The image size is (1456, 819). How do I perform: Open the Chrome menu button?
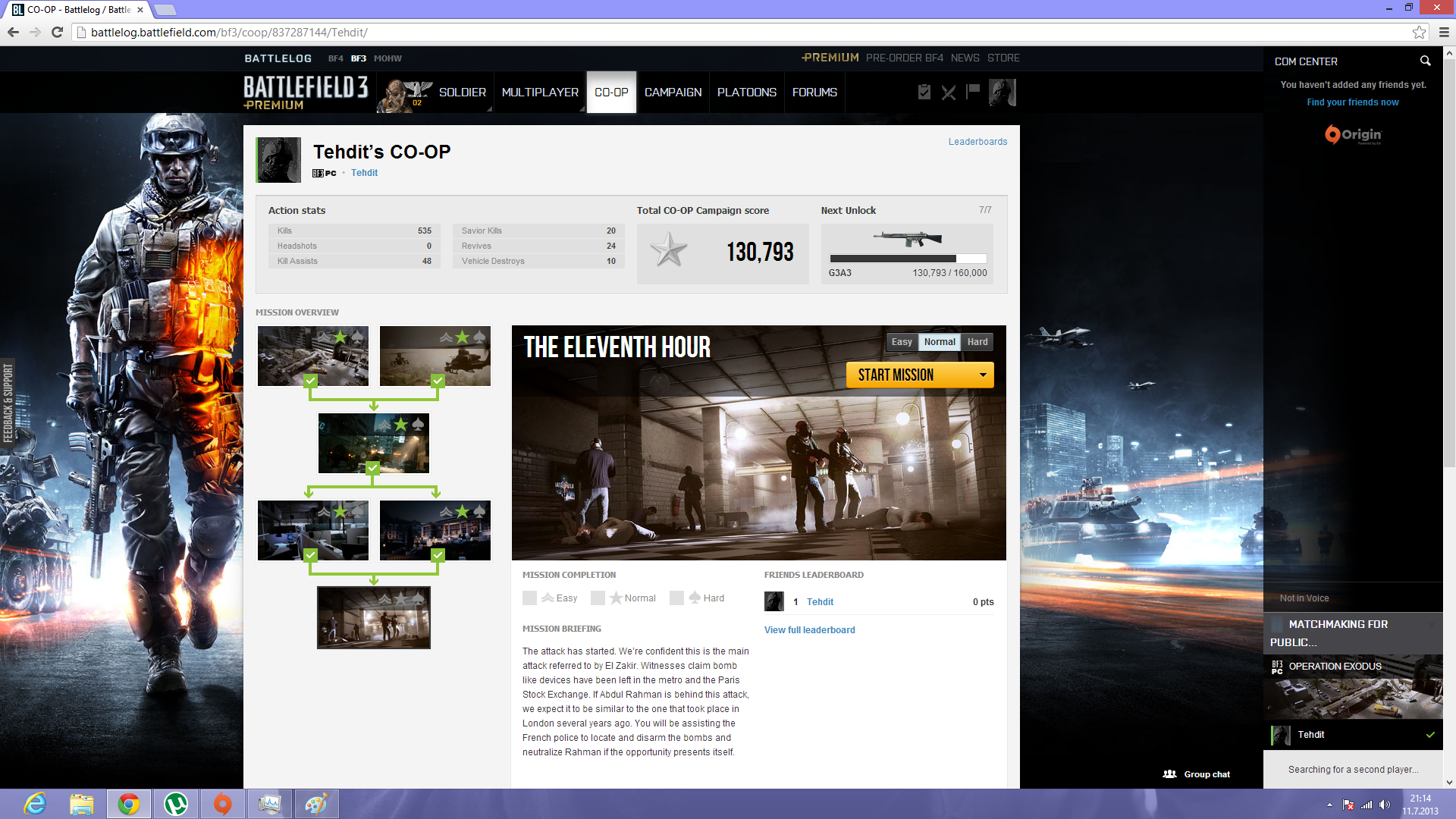(x=1444, y=32)
